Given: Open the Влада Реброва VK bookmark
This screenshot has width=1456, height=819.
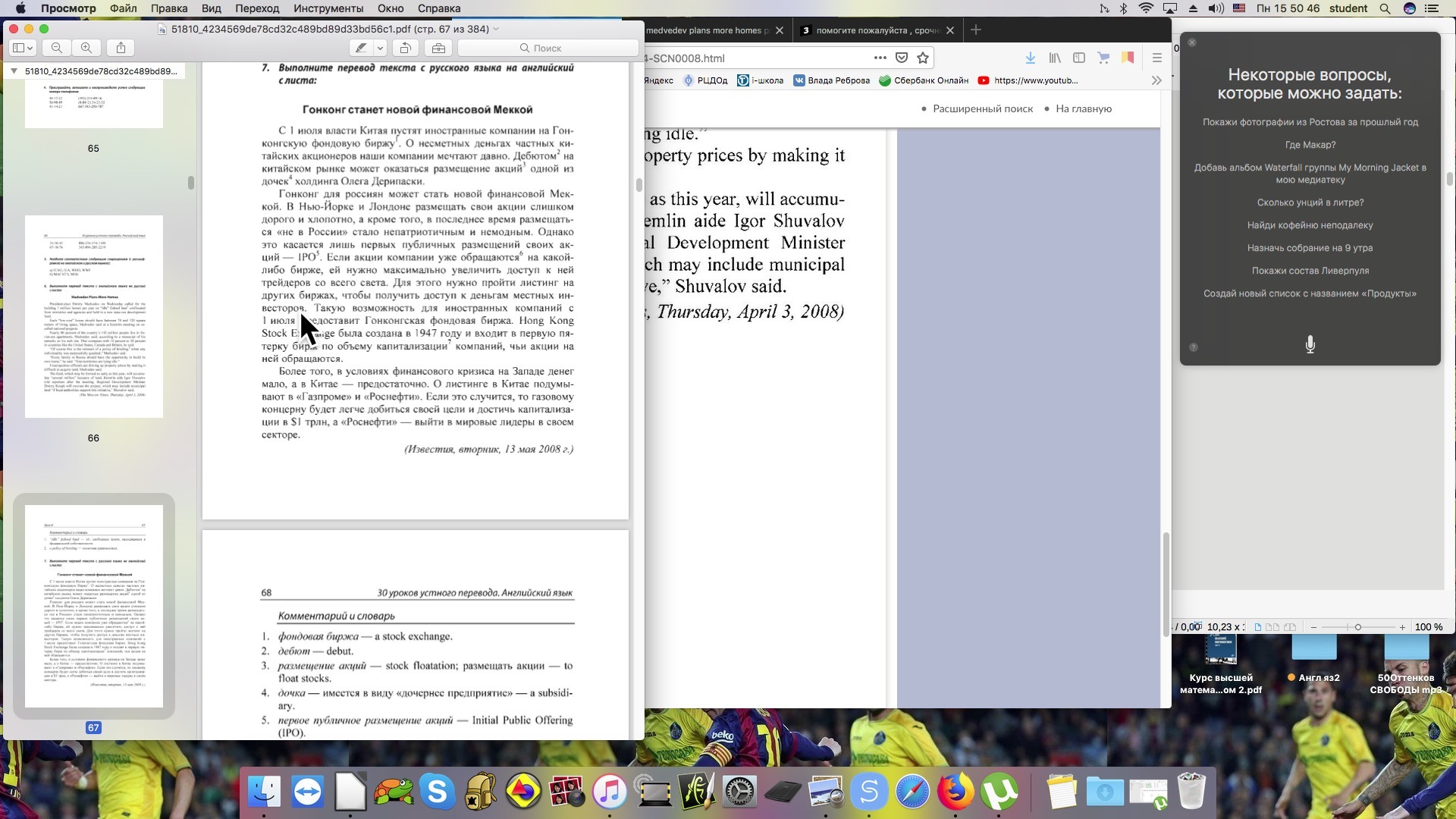Looking at the screenshot, I should pyautogui.click(x=831, y=80).
